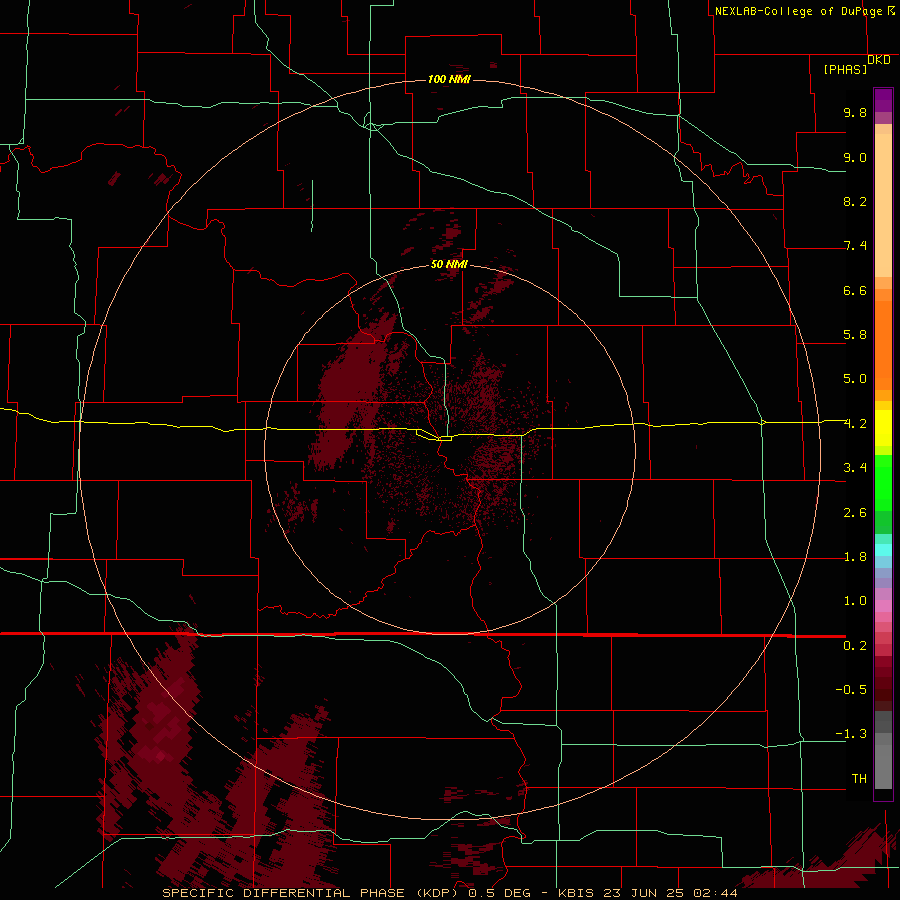Screen dimensions: 900x900
Task: Select the 8.2 scale value
Action: 855,201
